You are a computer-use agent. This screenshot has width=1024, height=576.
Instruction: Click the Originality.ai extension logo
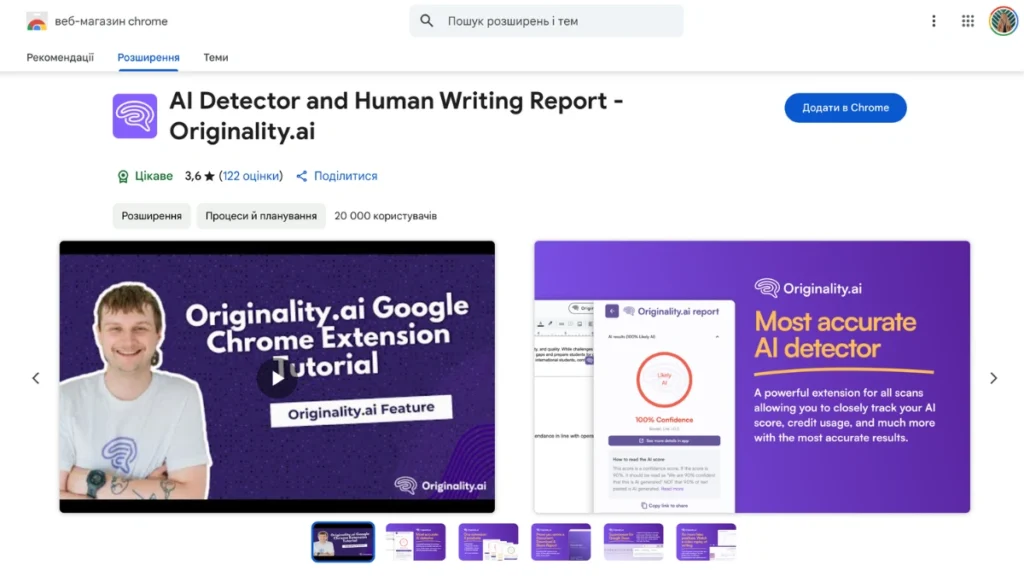134,115
